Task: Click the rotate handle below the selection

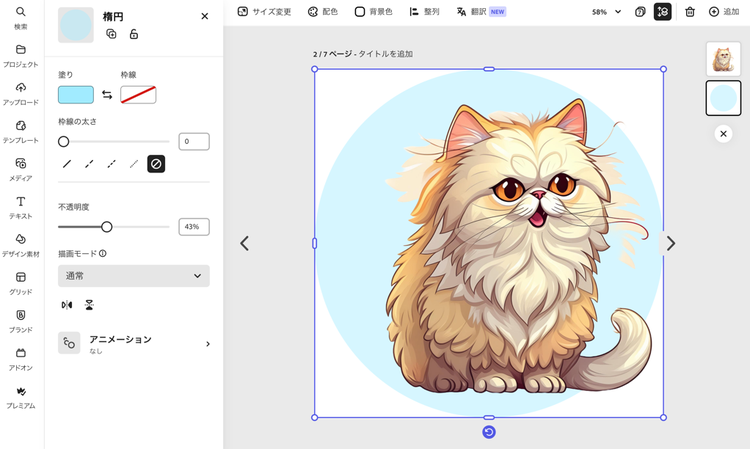Action: click(489, 432)
